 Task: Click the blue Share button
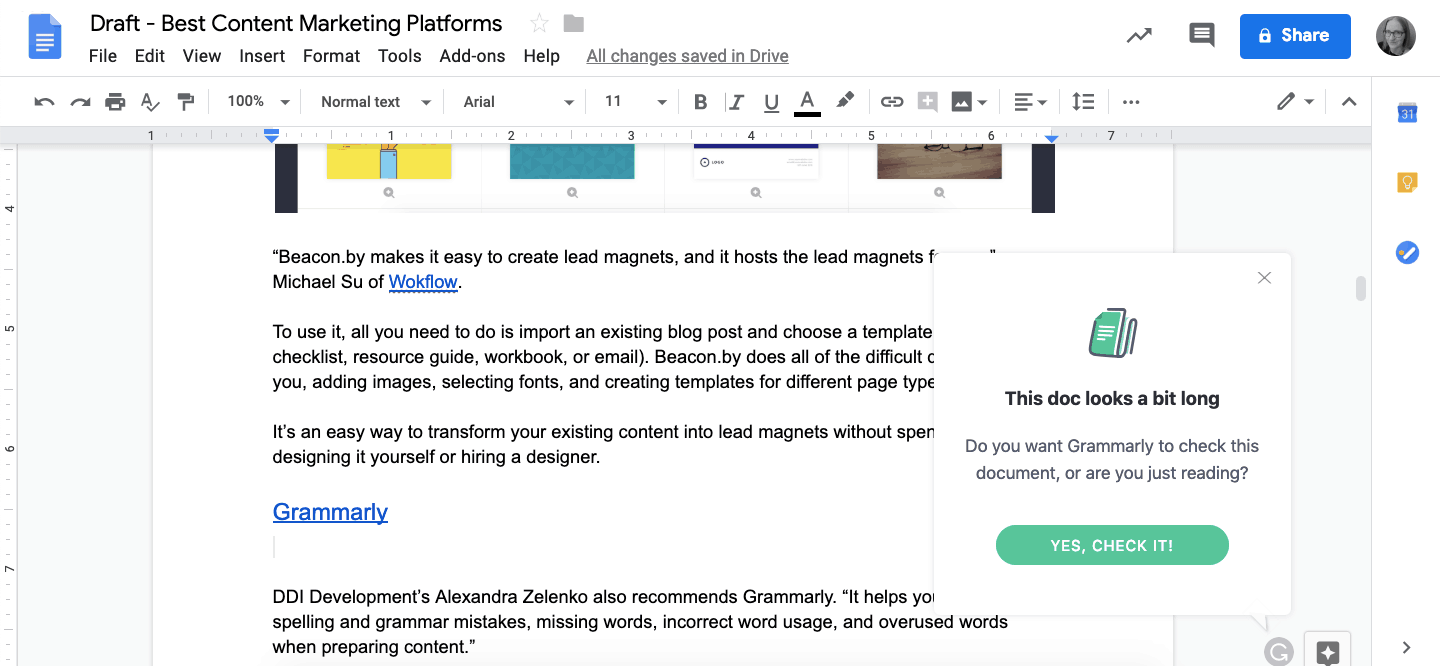(1294, 36)
